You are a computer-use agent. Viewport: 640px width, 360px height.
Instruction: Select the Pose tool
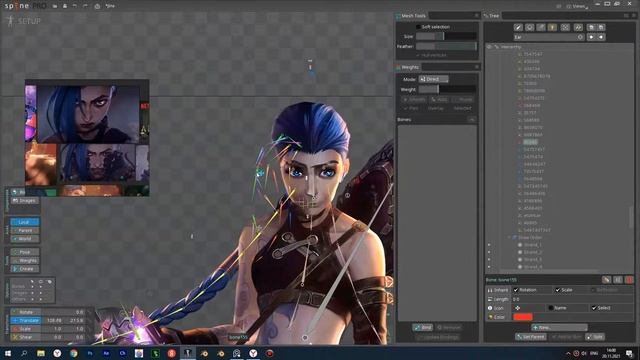pos(24,252)
